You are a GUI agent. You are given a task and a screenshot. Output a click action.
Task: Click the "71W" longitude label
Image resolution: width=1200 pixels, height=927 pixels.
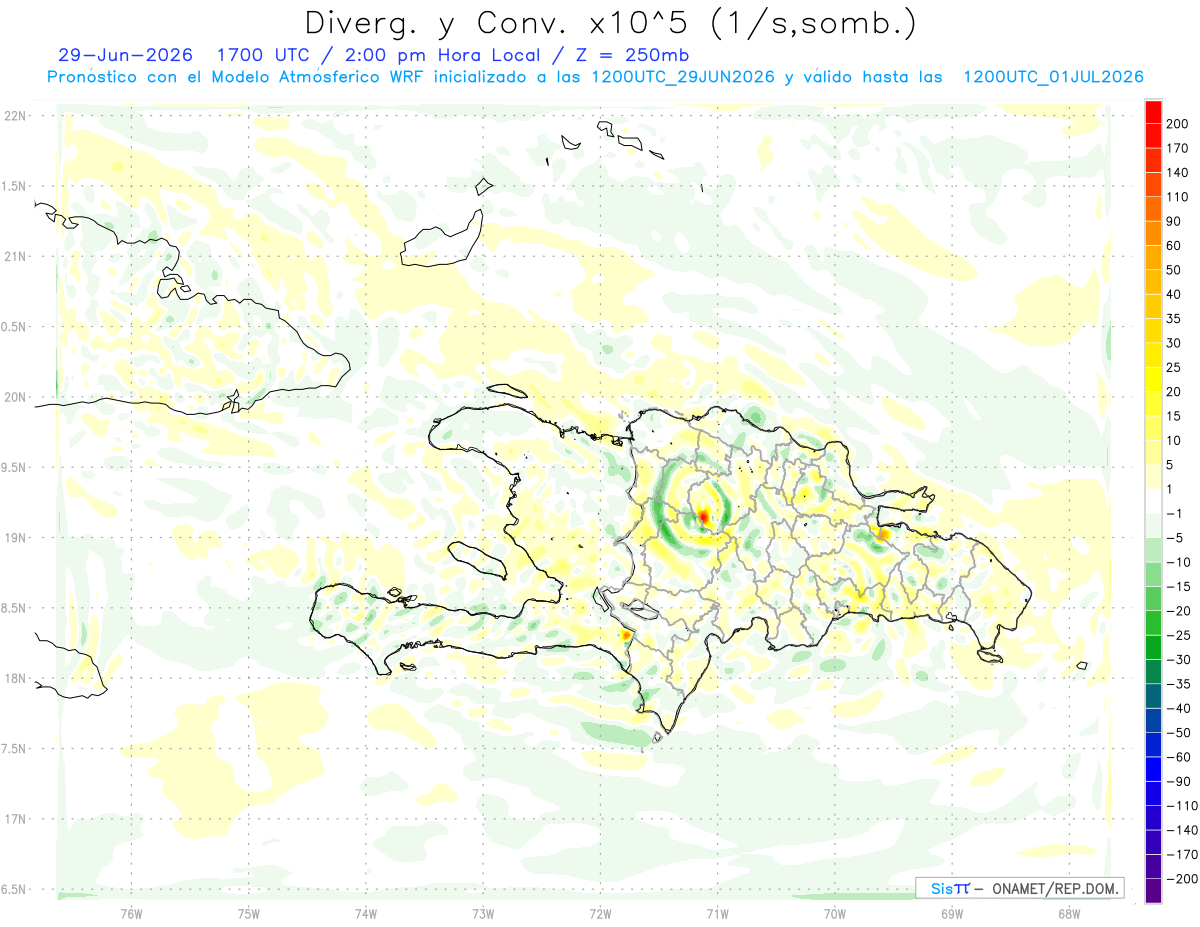tap(717, 913)
